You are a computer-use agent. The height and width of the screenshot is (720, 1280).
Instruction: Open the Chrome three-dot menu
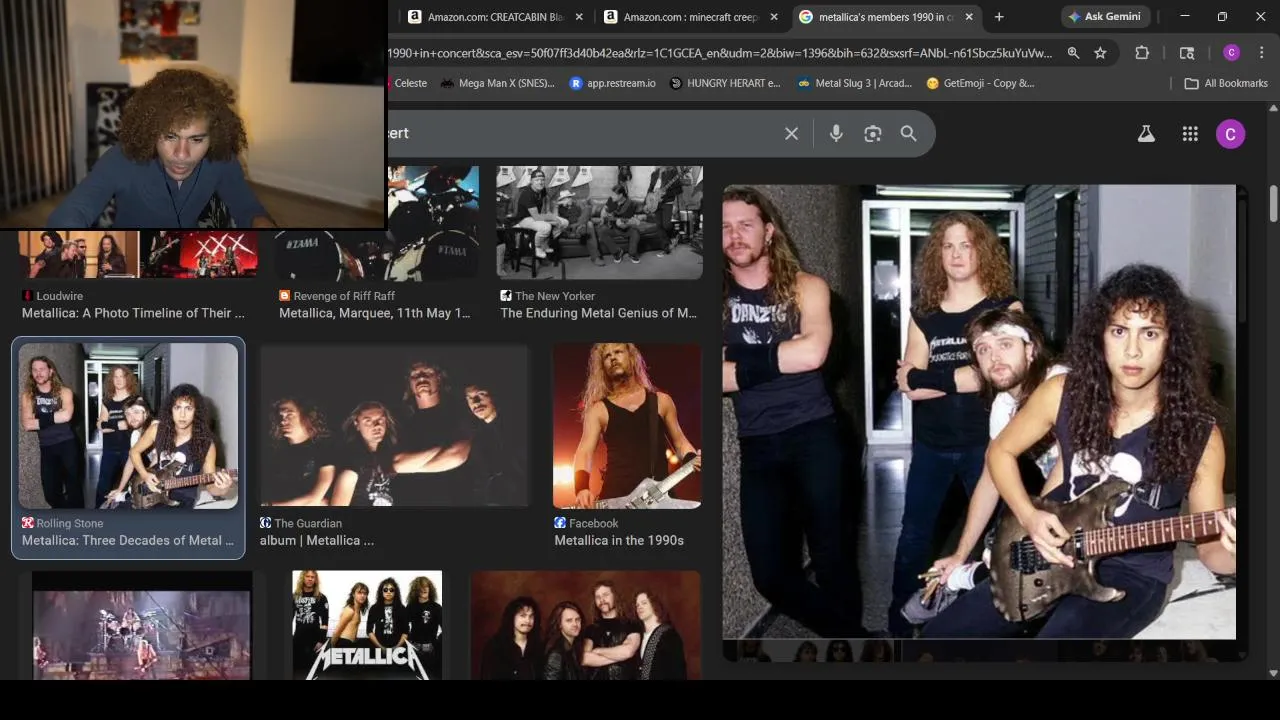pos(1262,53)
